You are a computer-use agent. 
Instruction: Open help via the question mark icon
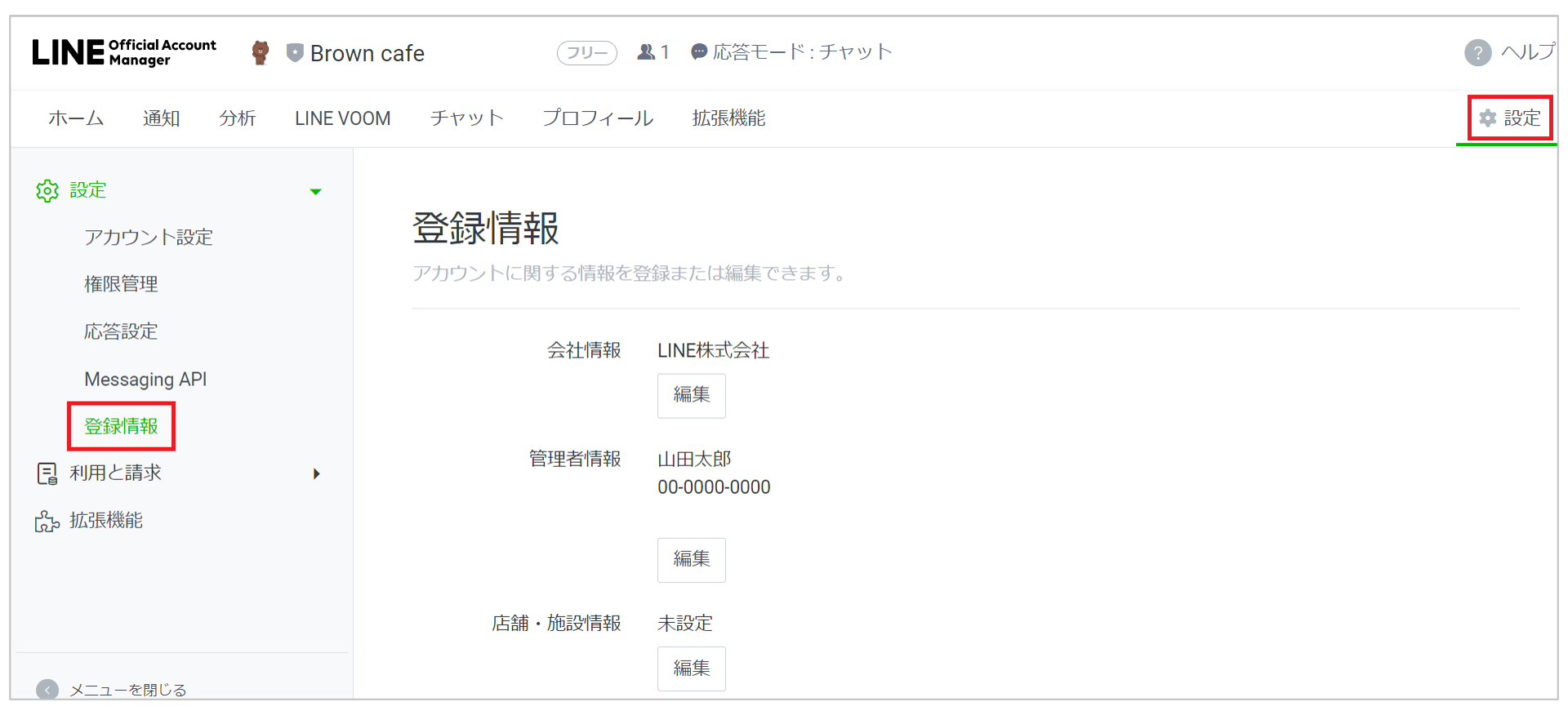(x=1477, y=53)
